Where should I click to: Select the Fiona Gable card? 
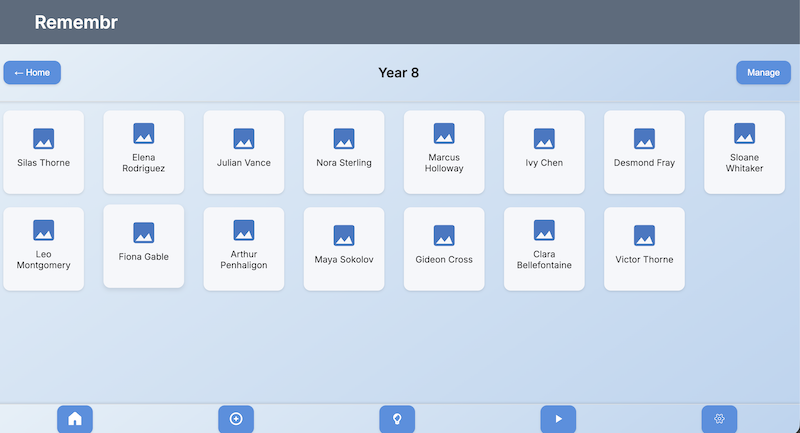point(143,246)
